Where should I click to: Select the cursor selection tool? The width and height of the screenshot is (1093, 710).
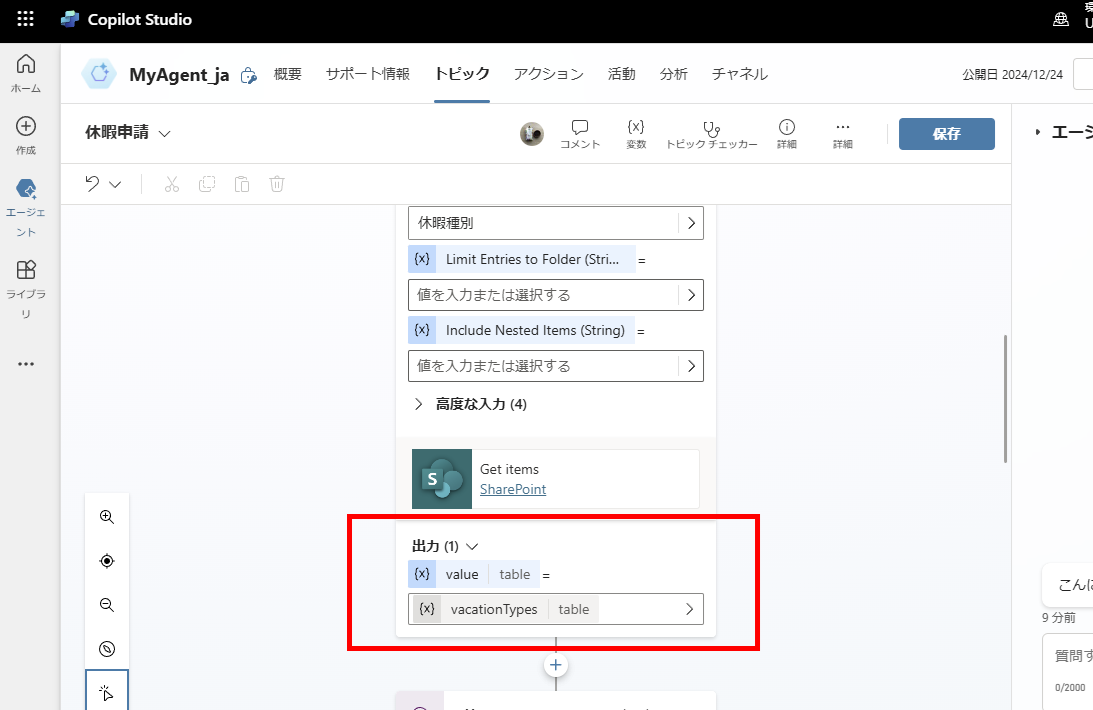coord(106,690)
